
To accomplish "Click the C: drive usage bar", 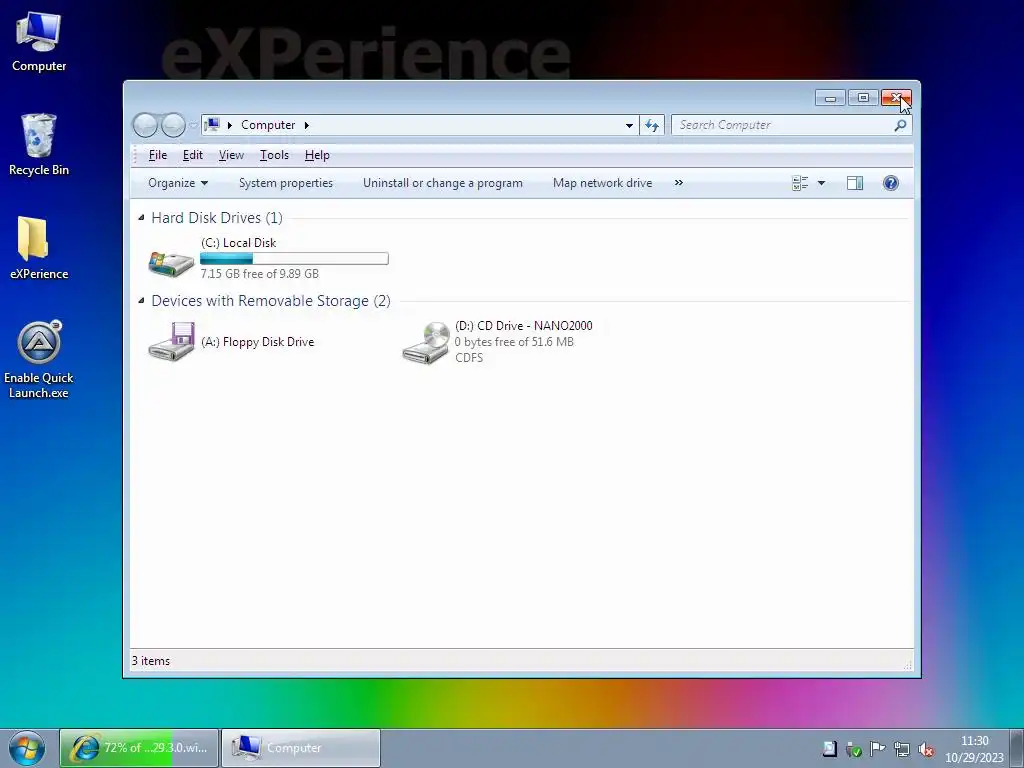I will 294,259.
